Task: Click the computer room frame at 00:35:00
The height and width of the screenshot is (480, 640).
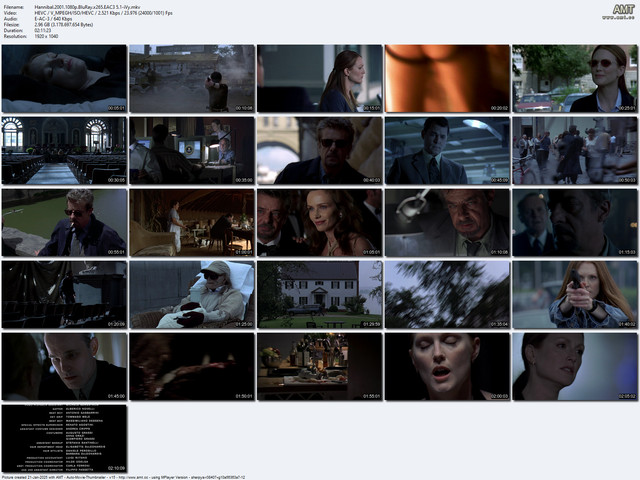Action: point(192,151)
